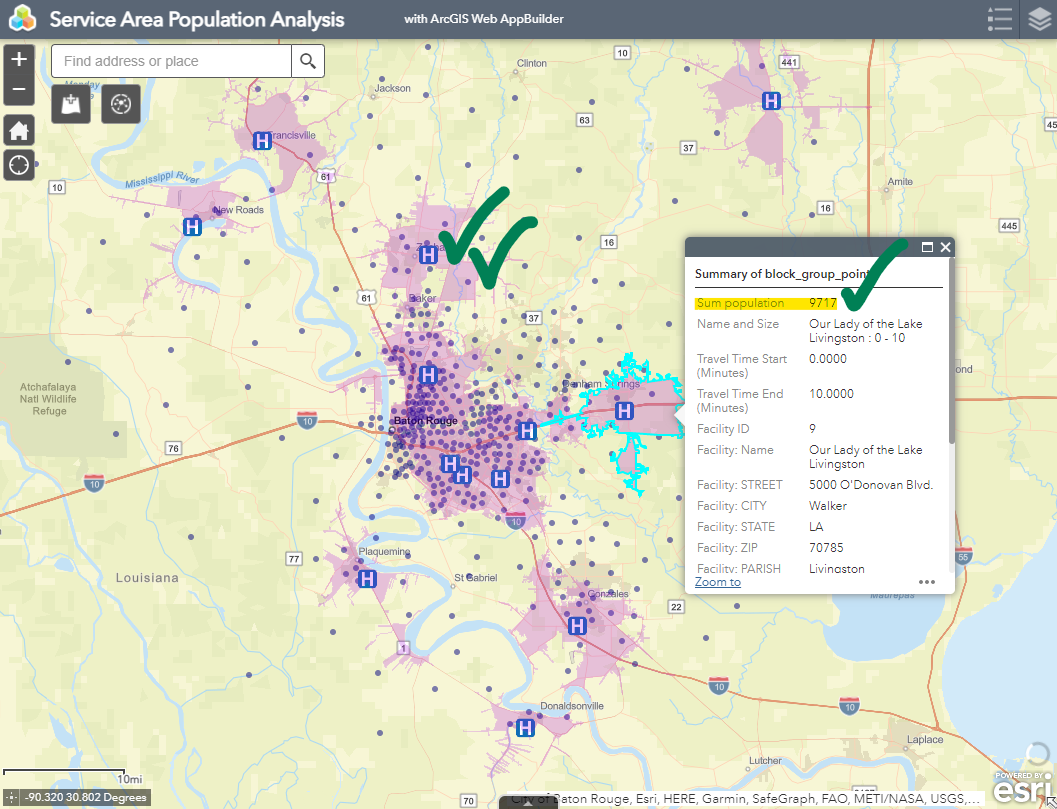Click the St. Francisville hospital marker

[x=262, y=141]
